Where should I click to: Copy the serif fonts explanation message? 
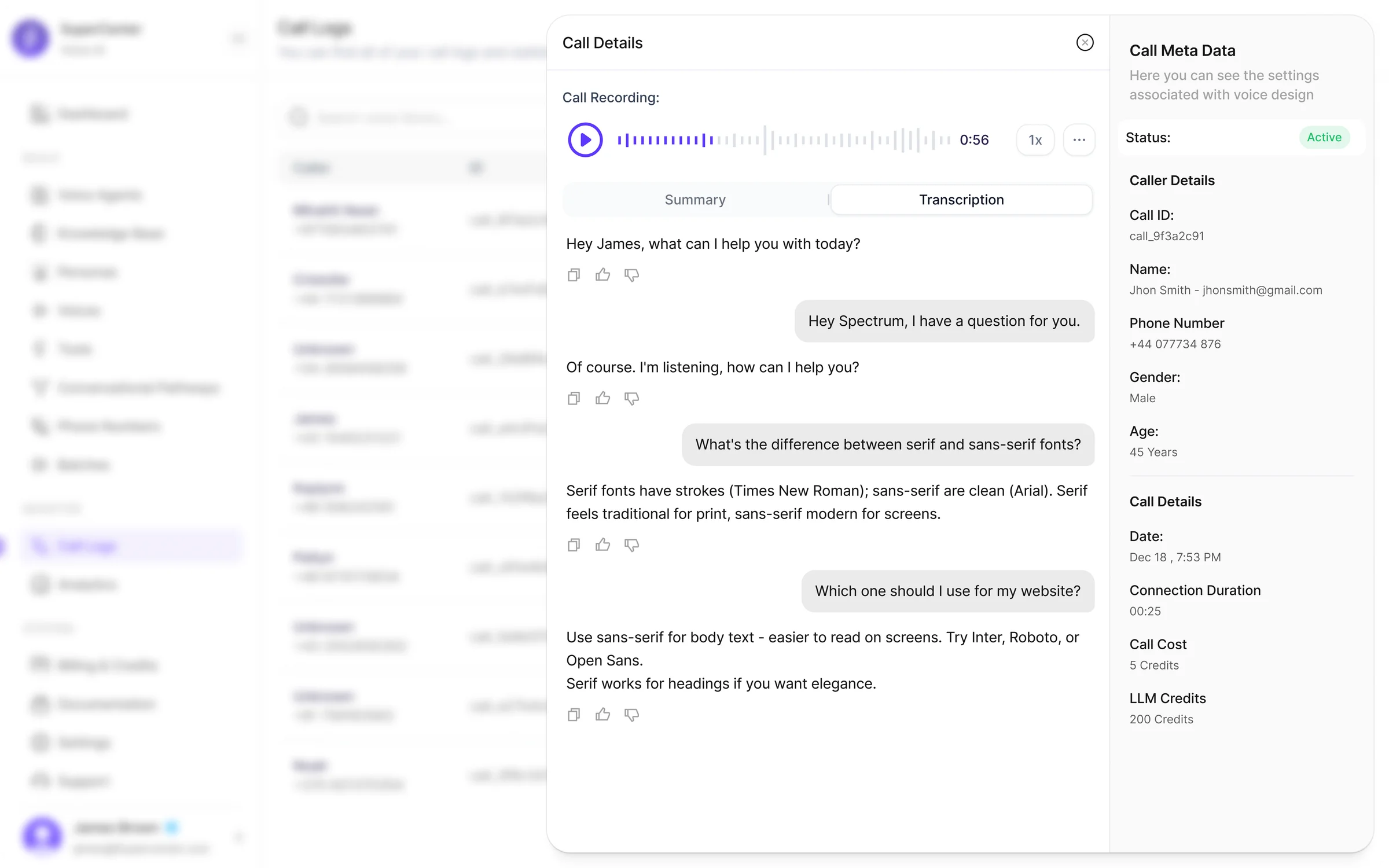click(x=574, y=545)
